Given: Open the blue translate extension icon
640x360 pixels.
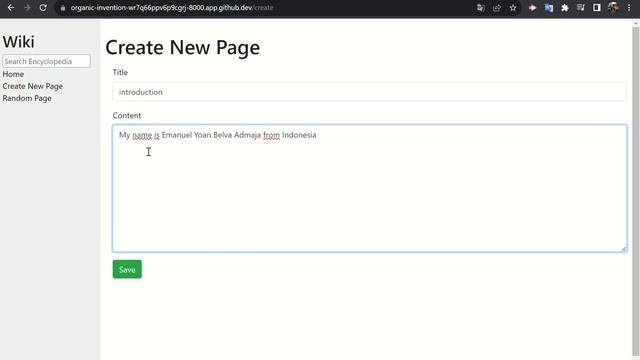Looking at the screenshot, I should [549, 8].
